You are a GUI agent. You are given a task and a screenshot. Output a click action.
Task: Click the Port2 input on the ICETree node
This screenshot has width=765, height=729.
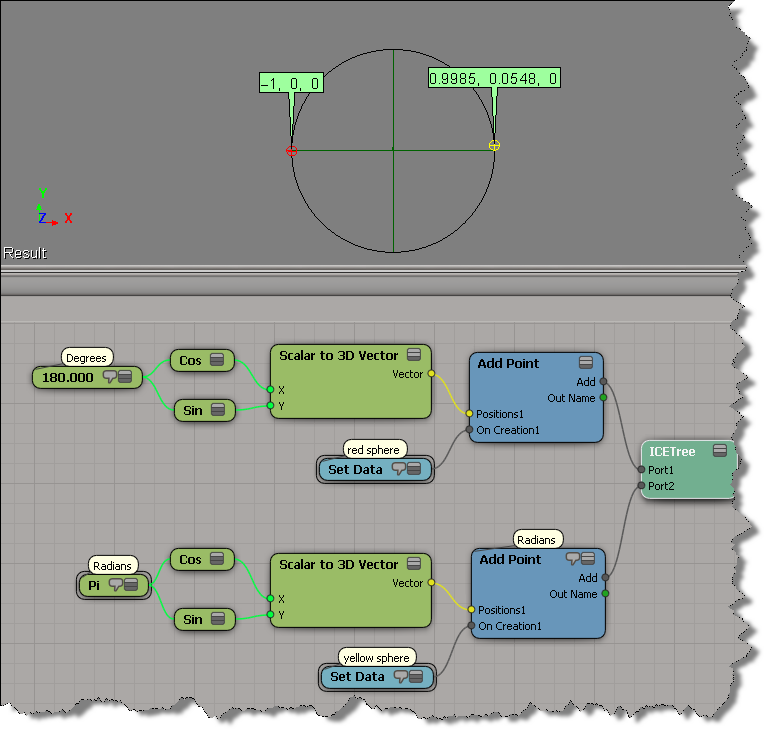642,486
